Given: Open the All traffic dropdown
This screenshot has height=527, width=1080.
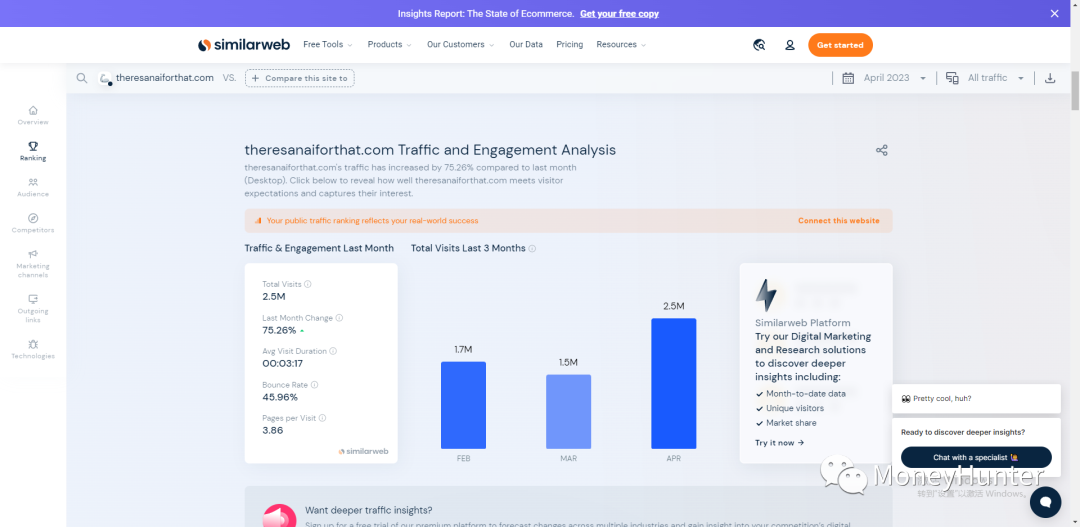Looking at the screenshot, I should [996, 78].
